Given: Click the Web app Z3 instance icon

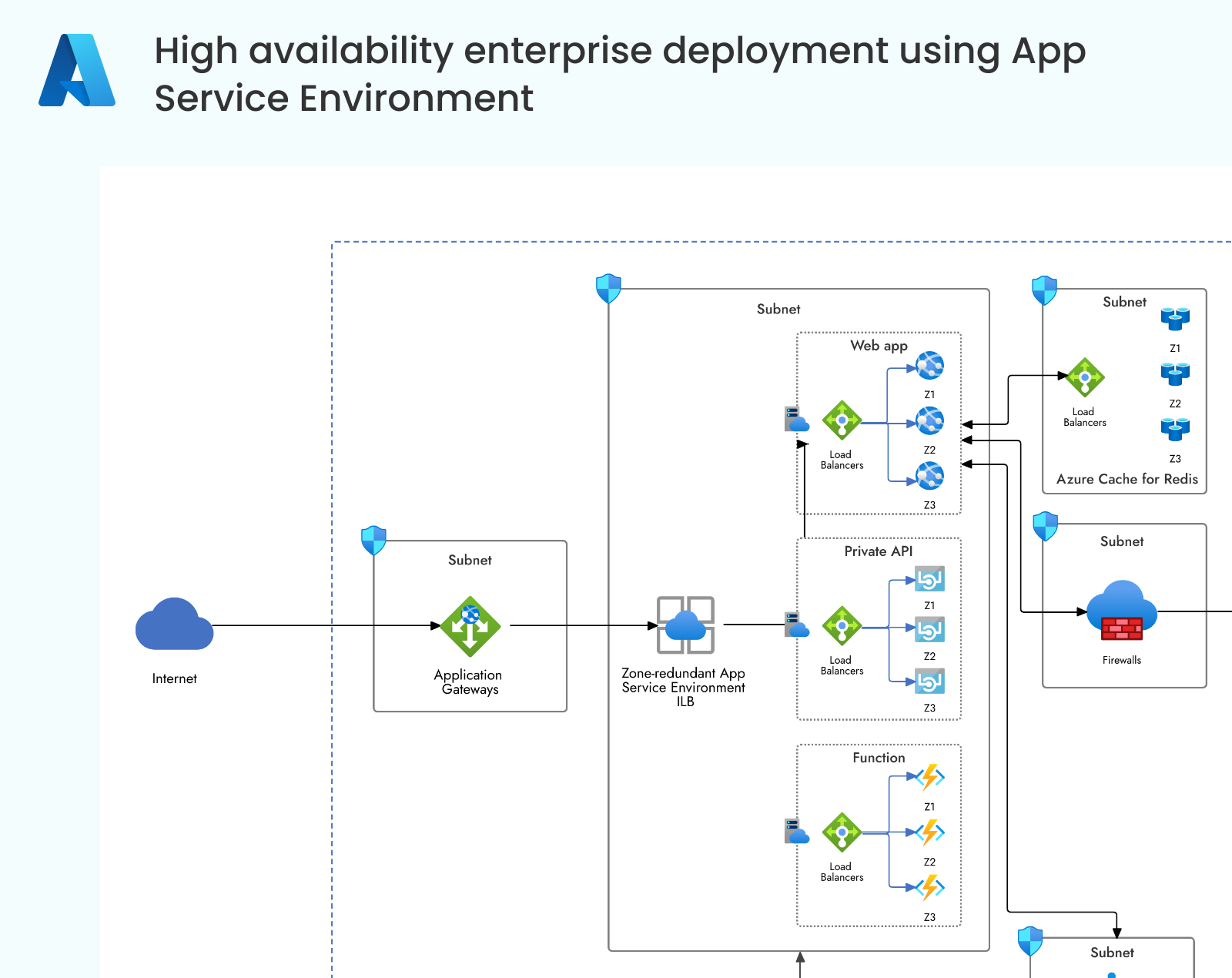Looking at the screenshot, I should click(x=930, y=476).
